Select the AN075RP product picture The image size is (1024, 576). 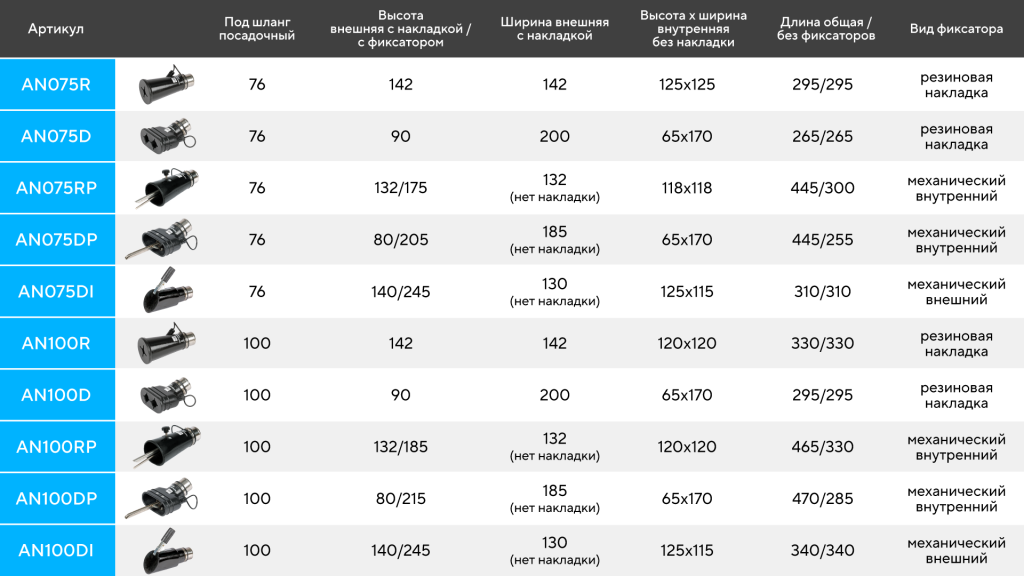162,188
